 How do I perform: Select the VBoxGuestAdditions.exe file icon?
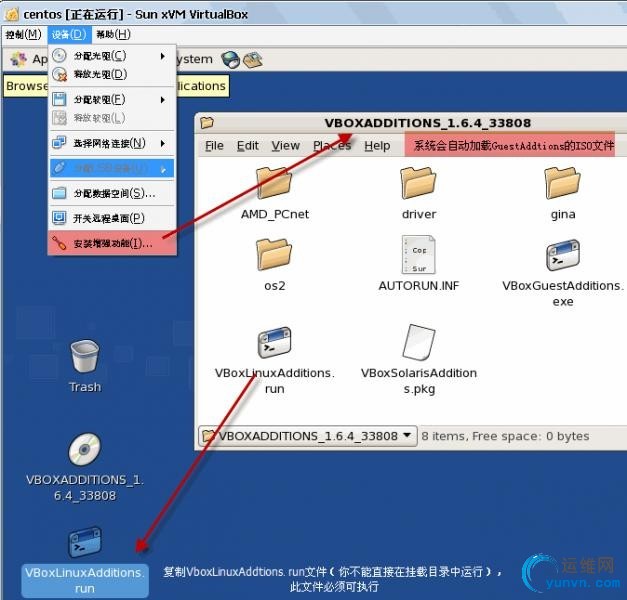click(x=563, y=255)
